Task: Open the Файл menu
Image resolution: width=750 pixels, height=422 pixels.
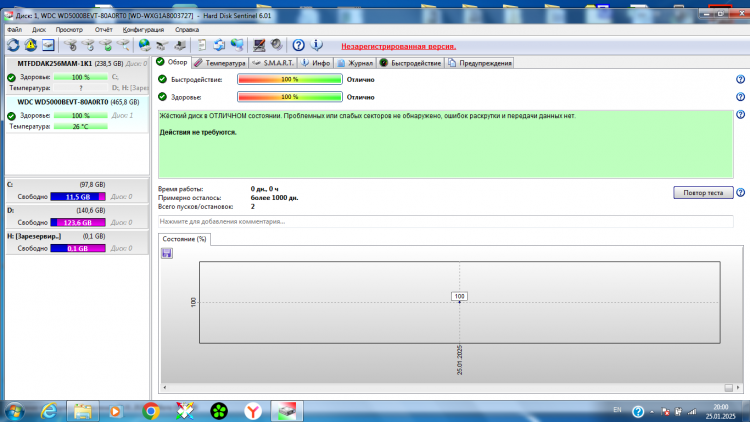Action: [14, 30]
